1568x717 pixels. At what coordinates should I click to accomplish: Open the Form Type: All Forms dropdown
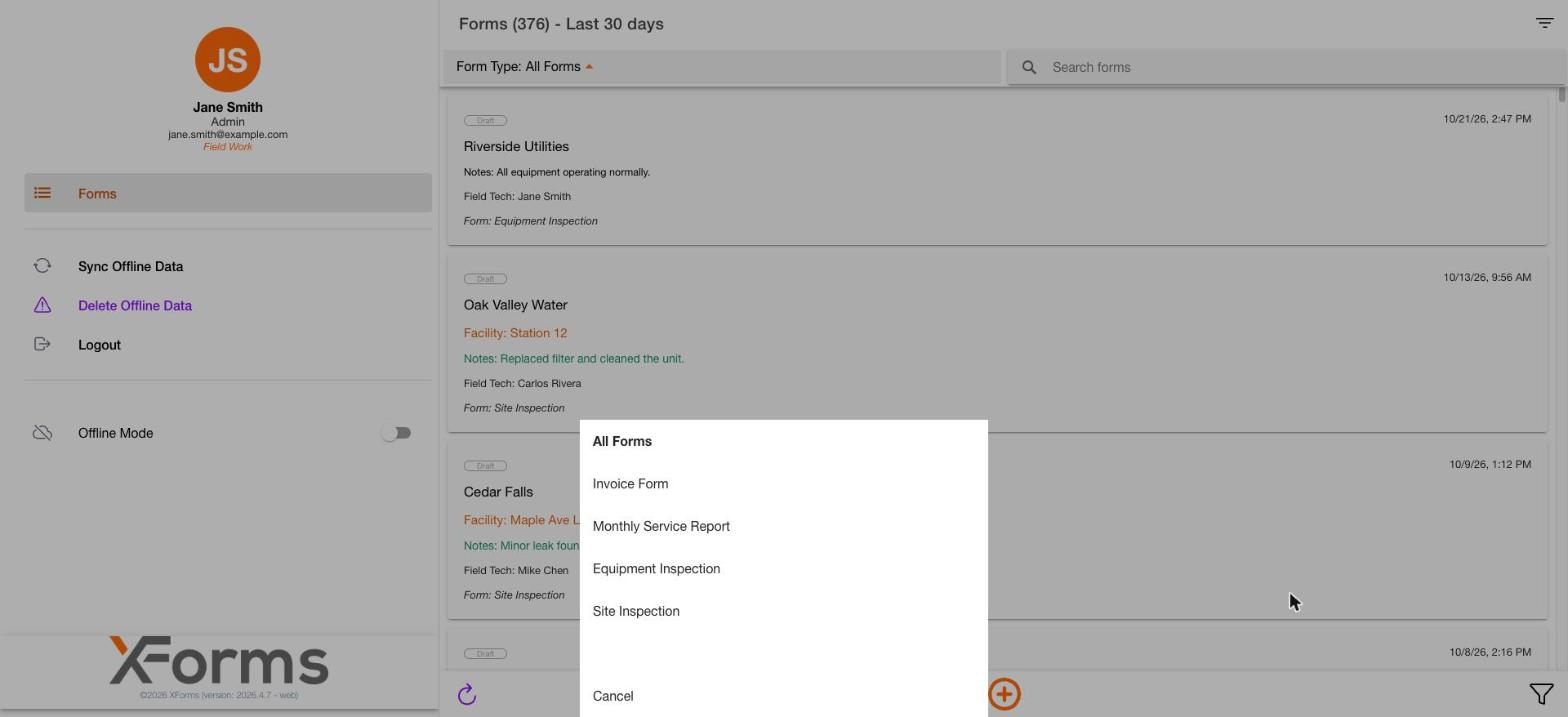tap(722, 67)
